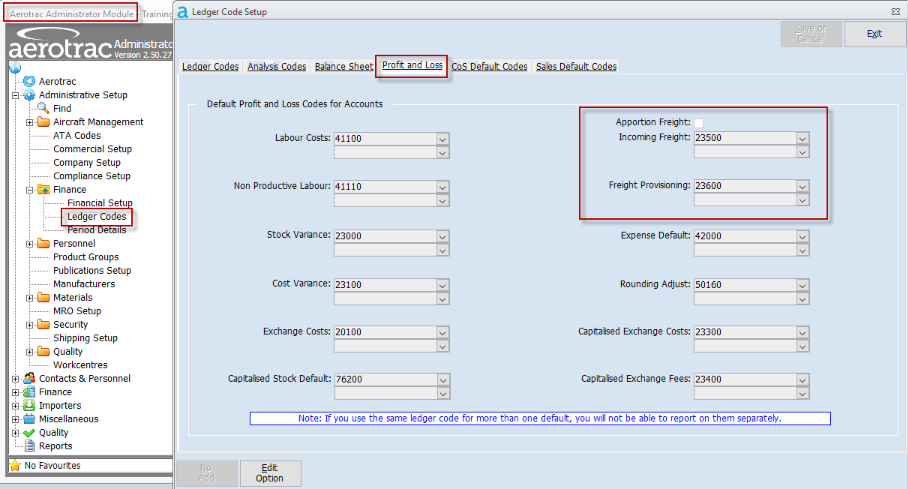The image size is (908, 489).
Task: Select ATA Codes in the tree
Action: tap(77, 136)
